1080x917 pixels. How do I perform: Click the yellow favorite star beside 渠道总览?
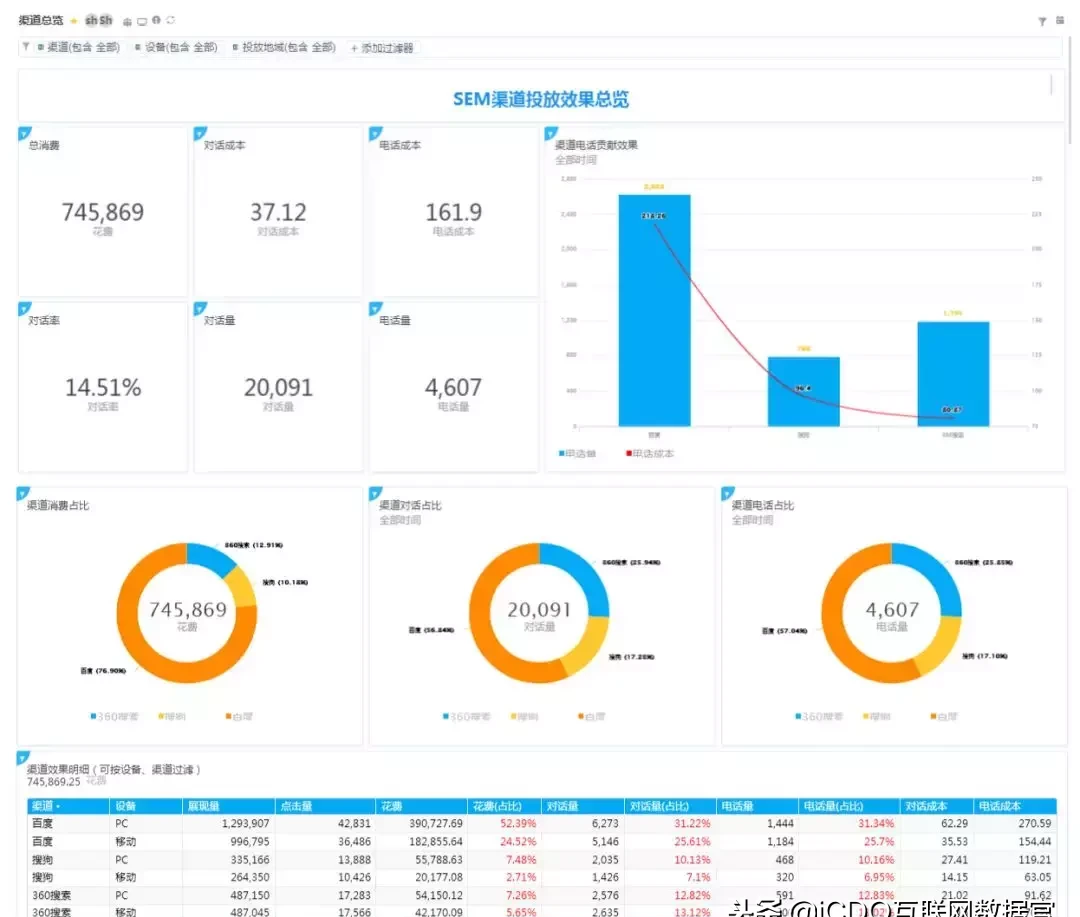point(74,21)
